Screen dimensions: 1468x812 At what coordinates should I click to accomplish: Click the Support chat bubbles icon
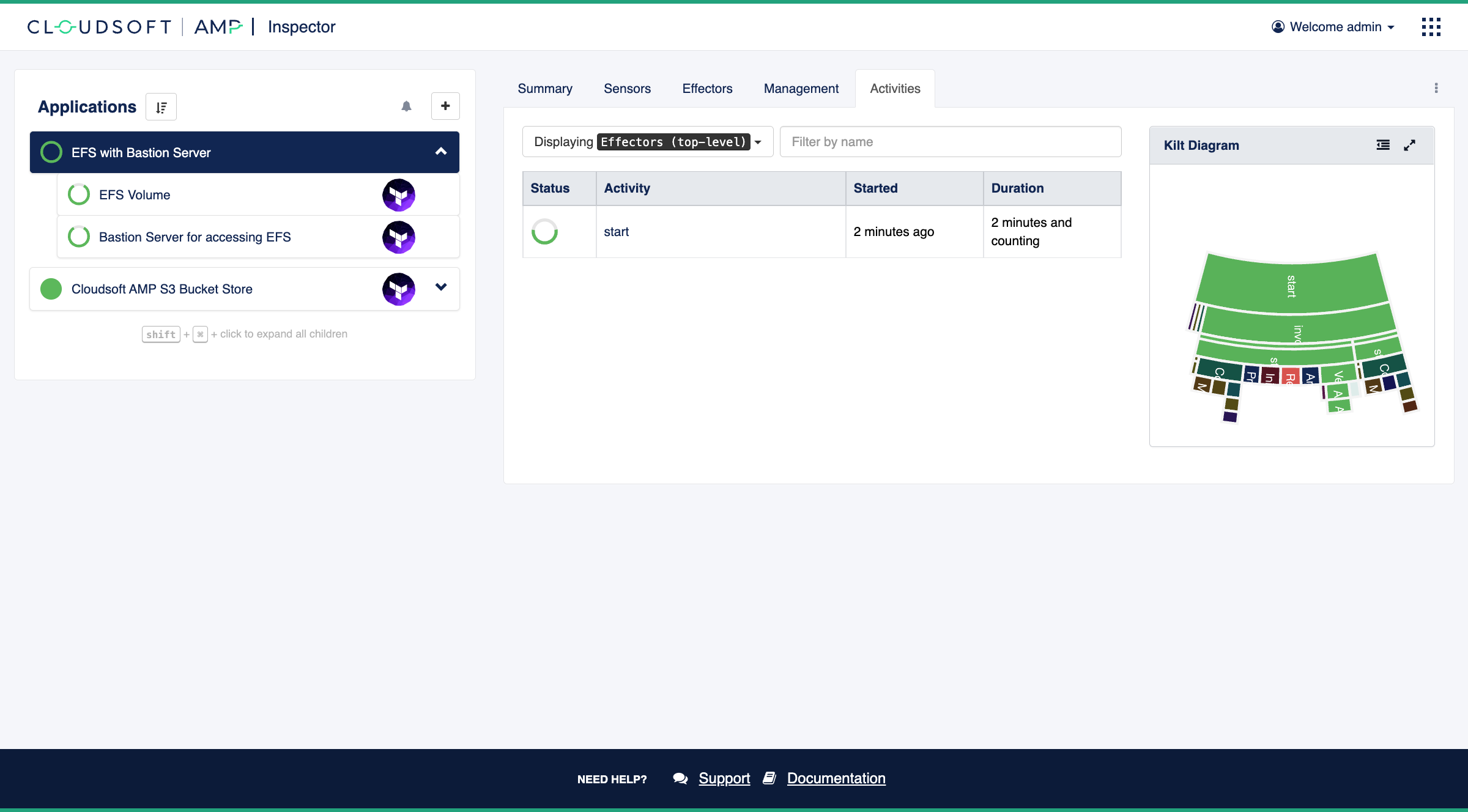click(680, 778)
